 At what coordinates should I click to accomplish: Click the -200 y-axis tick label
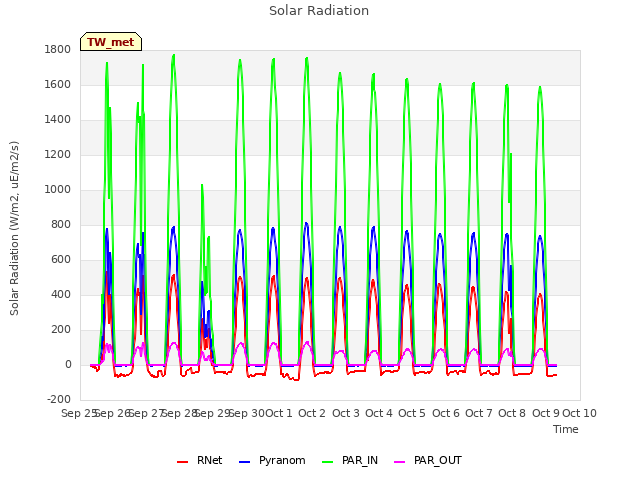tap(59, 400)
